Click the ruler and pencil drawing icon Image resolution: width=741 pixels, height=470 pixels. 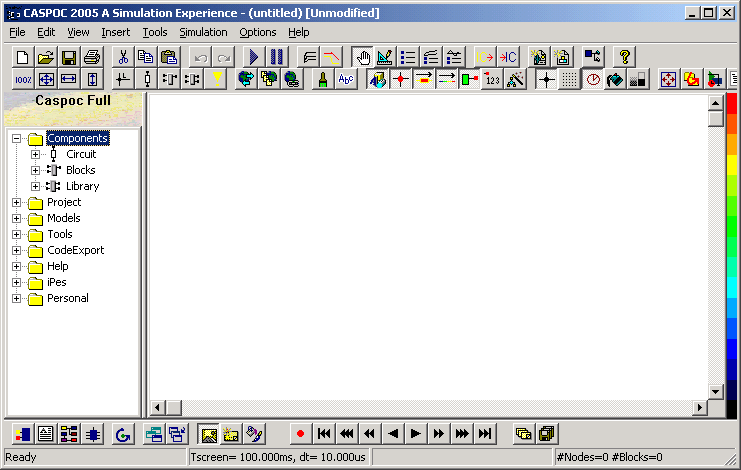385,58
